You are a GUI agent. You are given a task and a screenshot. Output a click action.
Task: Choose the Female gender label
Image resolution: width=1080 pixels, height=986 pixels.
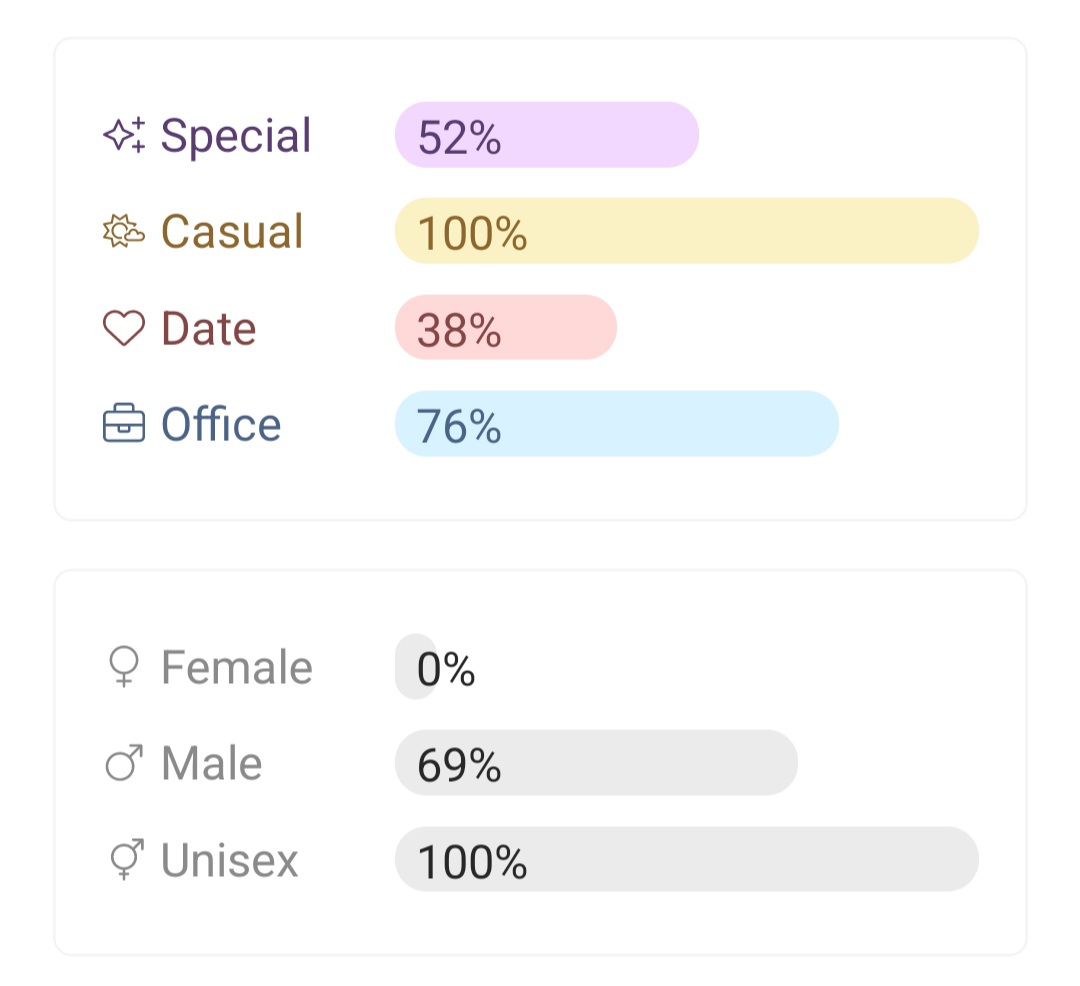tap(237, 667)
